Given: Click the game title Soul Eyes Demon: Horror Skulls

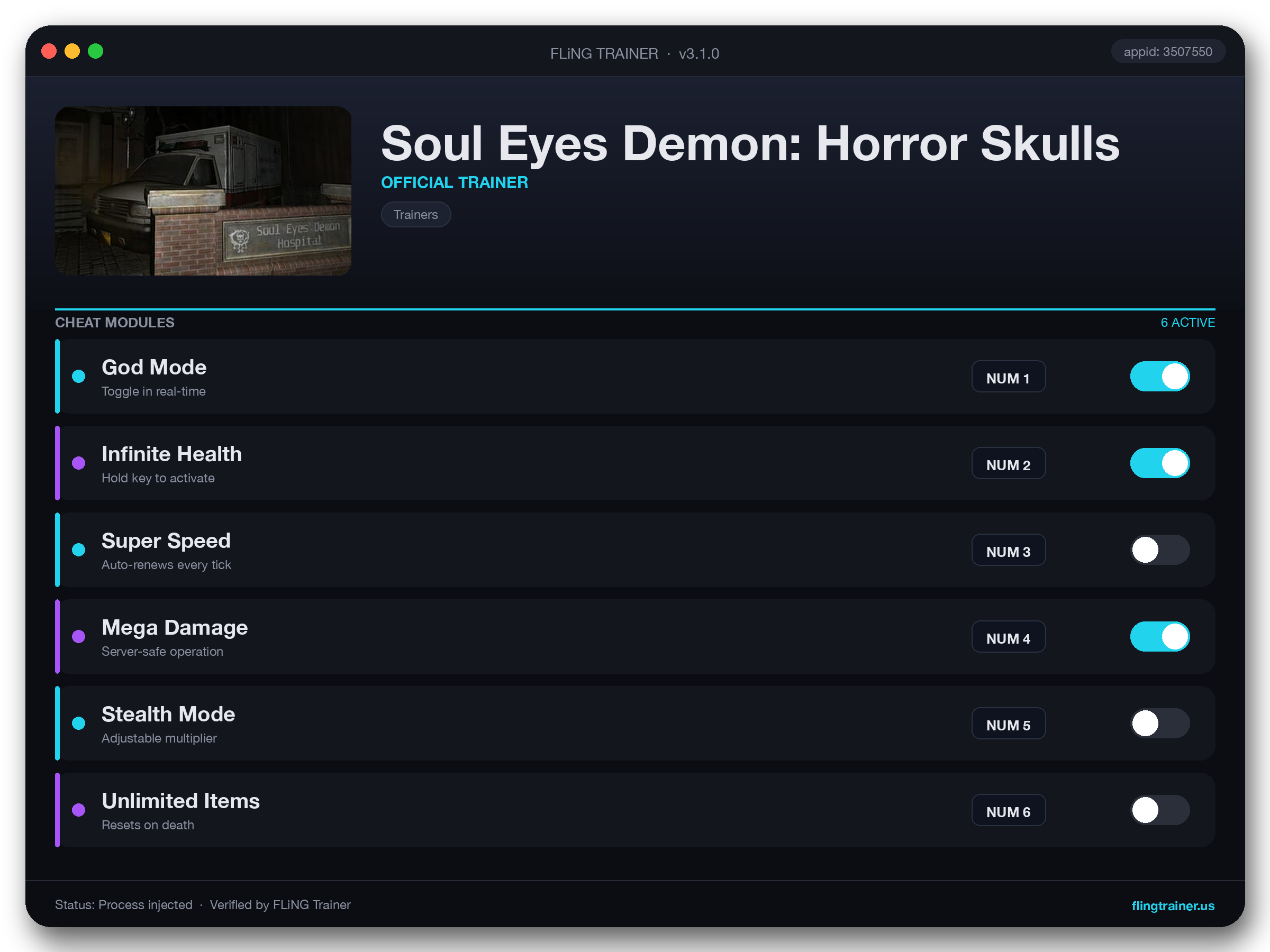Looking at the screenshot, I should (x=750, y=143).
